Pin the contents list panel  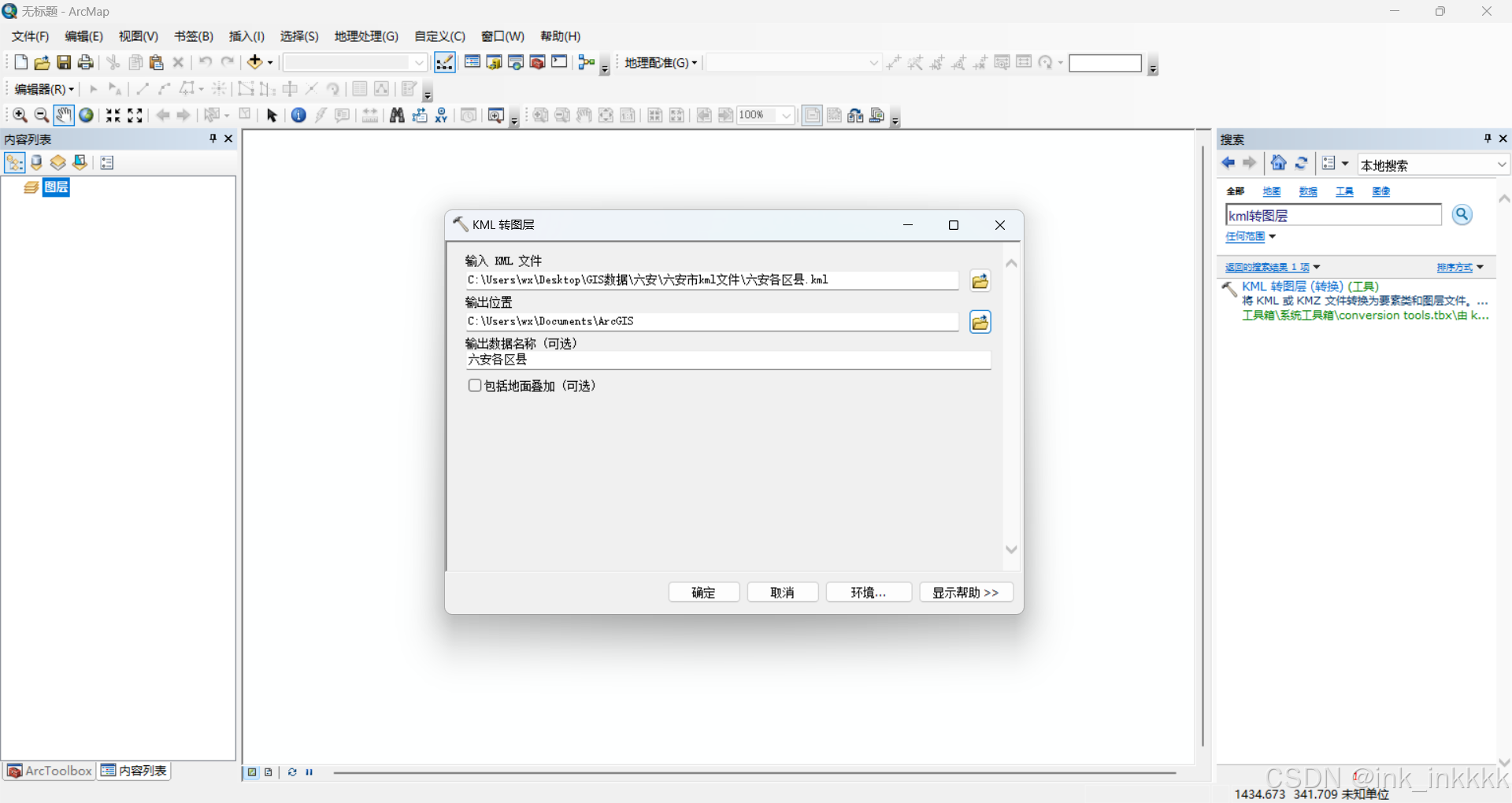(x=213, y=139)
